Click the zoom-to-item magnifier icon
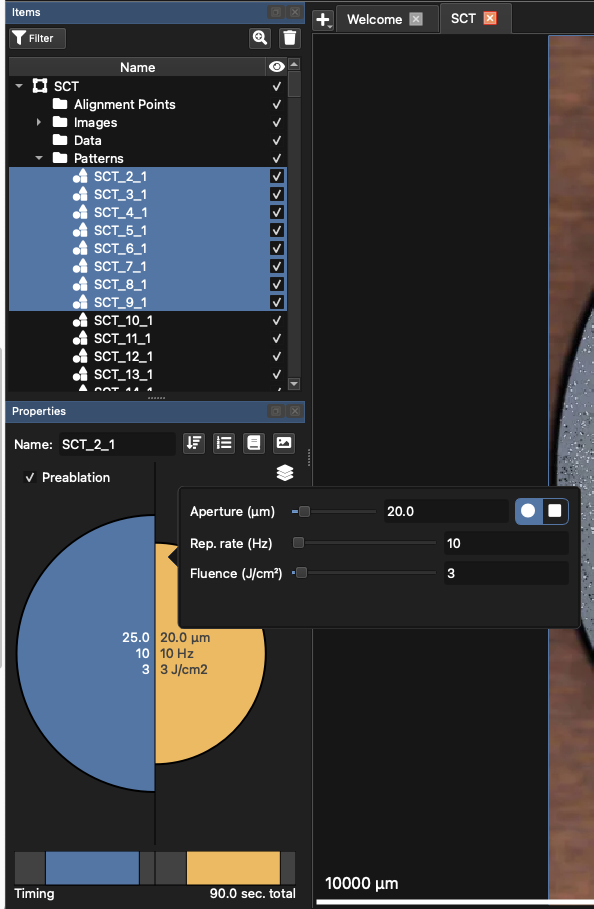The height and width of the screenshot is (909, 594). [x=260, y=38]
